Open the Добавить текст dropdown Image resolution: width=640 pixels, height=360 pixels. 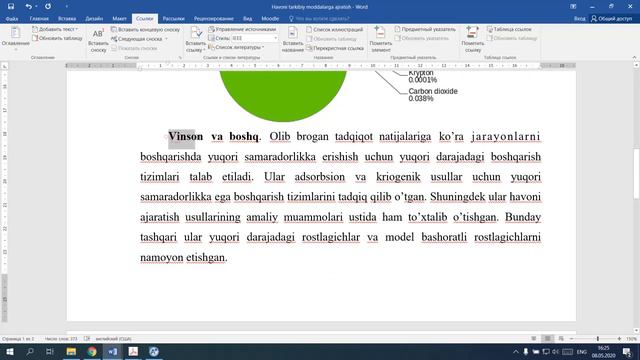pyautogui.click(x=55, y=29)
